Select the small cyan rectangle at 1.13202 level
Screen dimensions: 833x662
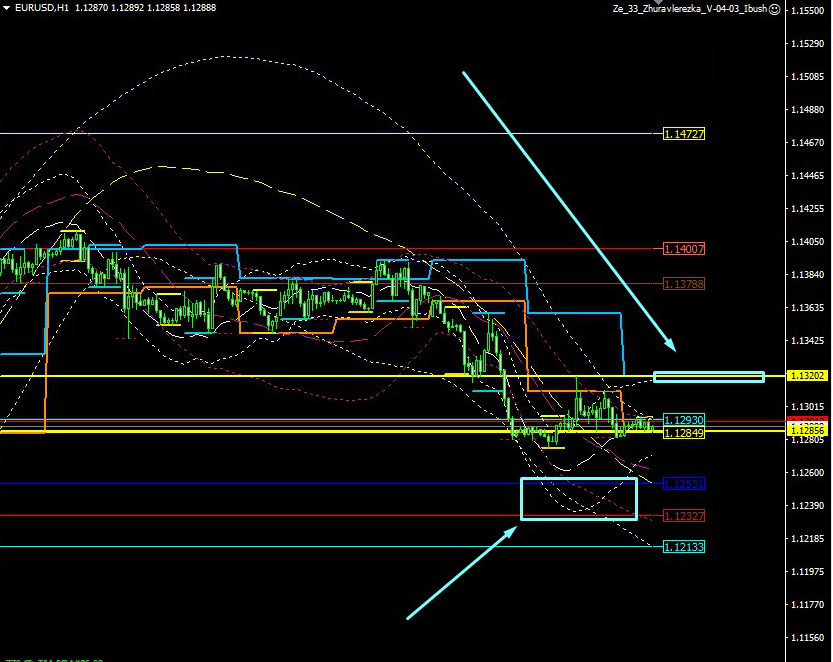click(x=708, y=377)
